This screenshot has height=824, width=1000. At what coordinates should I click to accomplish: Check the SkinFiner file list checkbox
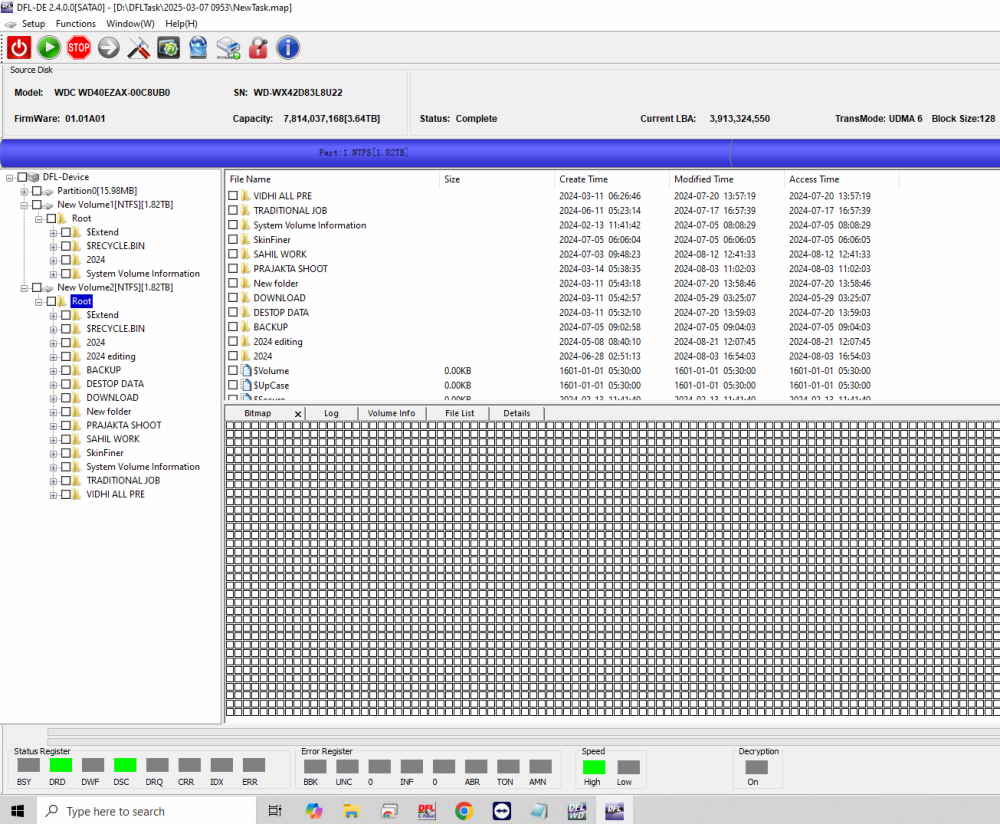tap(233, 239)
